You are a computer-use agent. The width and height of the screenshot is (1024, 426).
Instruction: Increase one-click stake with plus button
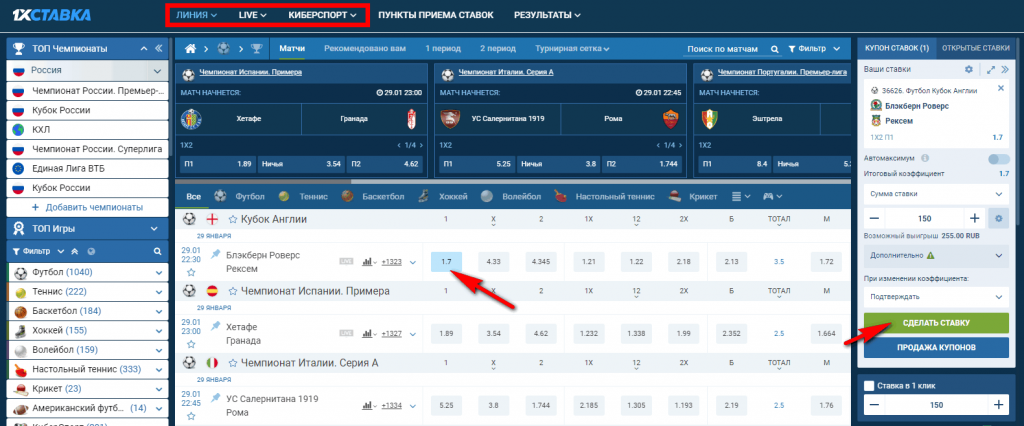(x=998, y=405)
